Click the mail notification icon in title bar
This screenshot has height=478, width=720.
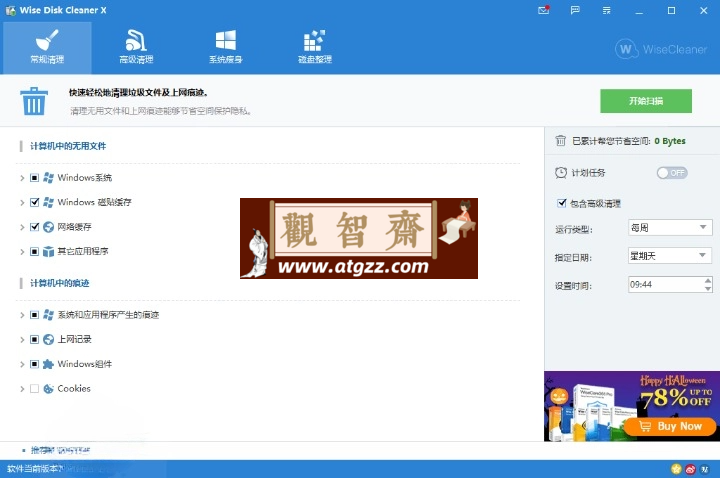click(544, 10)
